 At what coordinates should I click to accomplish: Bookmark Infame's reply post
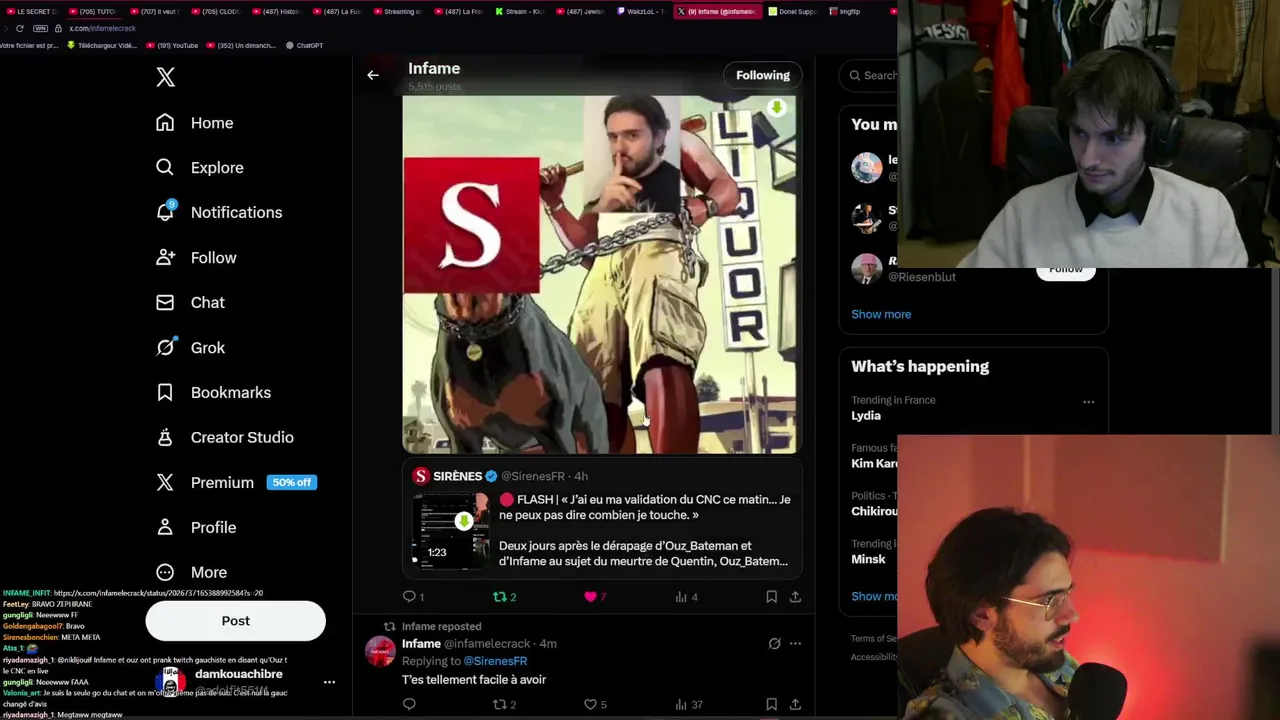click(771, 705)
